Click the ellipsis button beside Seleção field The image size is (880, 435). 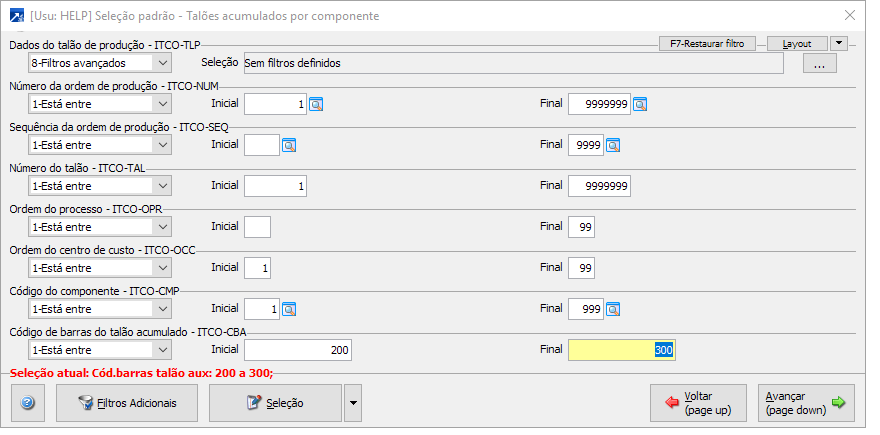(x=819, y=65)
